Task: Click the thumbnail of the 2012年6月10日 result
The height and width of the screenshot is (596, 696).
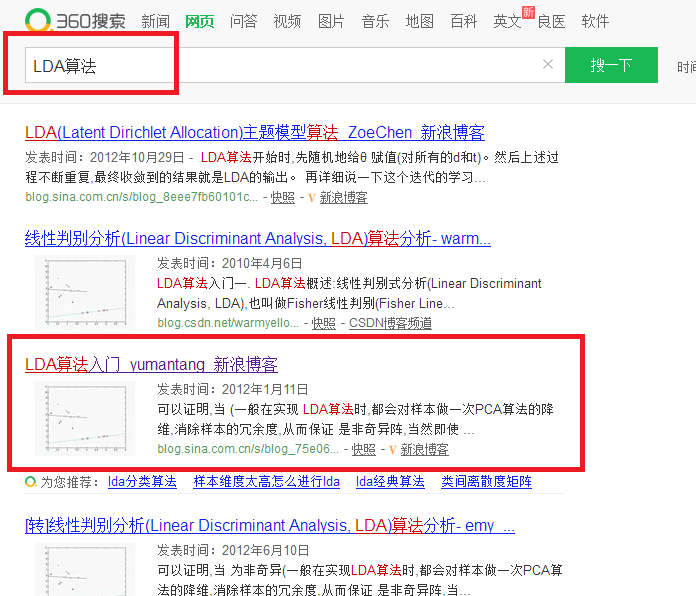Action: pyautogui.click(x=85, y=569)
